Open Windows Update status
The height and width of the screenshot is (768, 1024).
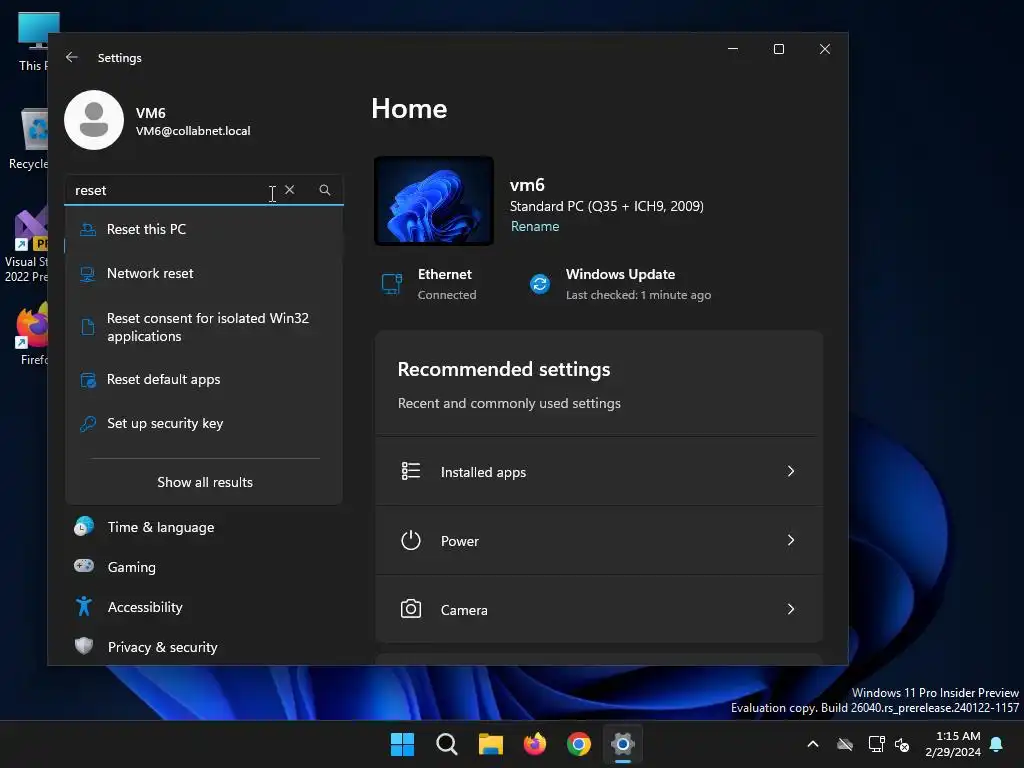[620, 284]
